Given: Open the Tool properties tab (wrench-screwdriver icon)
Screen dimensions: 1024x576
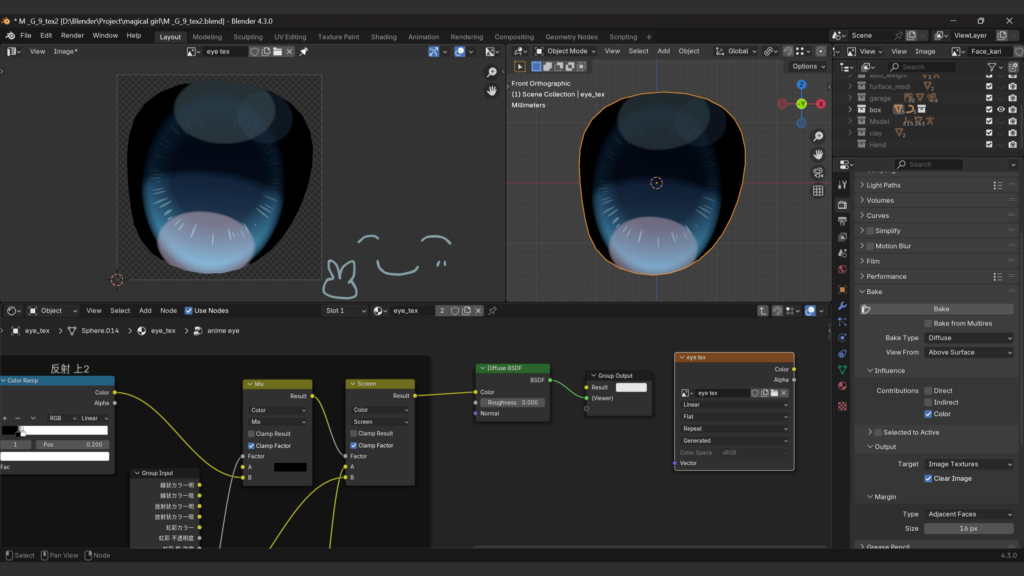Looking at the screenshot, I should [842, 185].
